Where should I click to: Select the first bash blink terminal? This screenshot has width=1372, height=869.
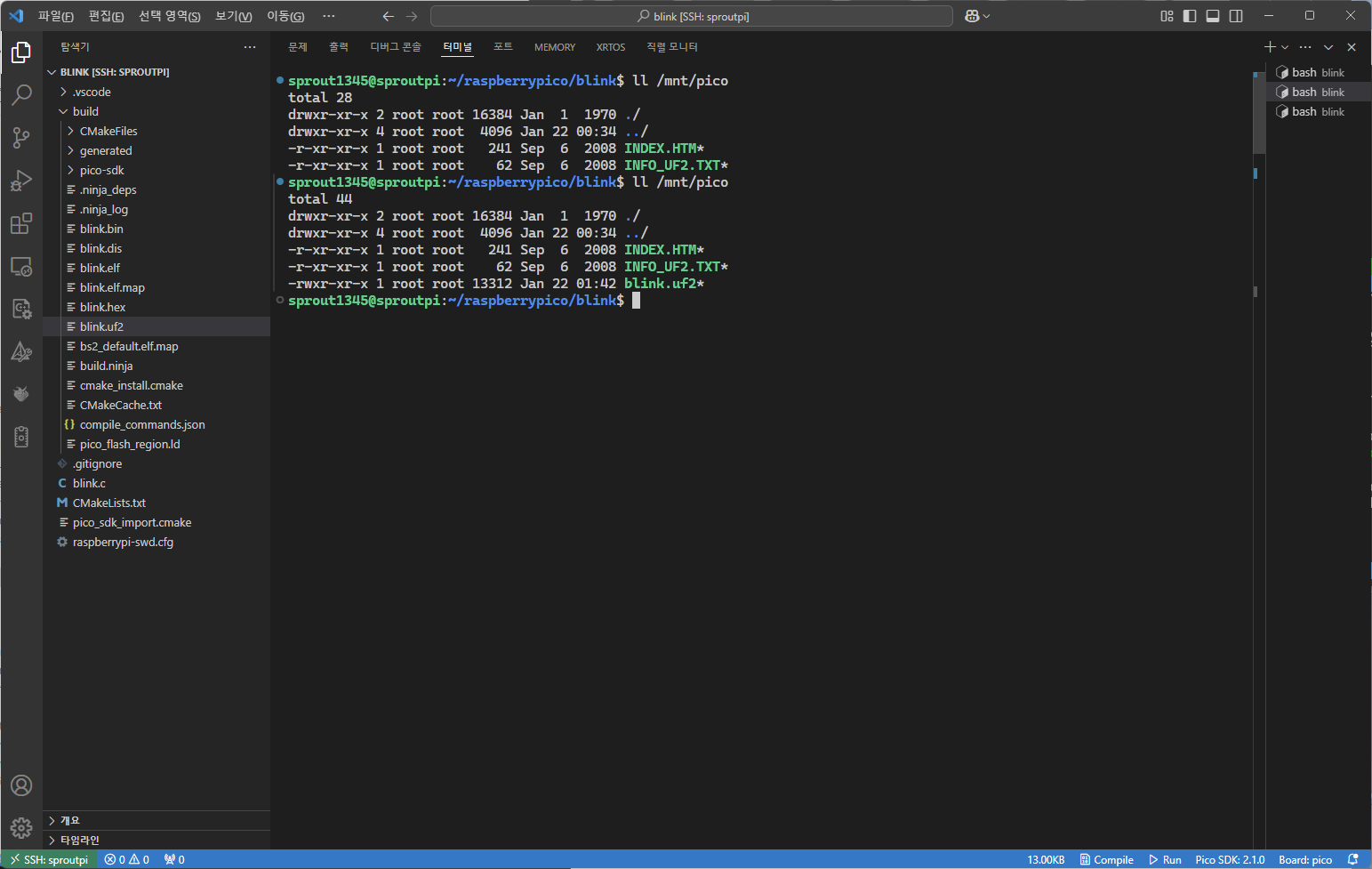[1319, 72]
